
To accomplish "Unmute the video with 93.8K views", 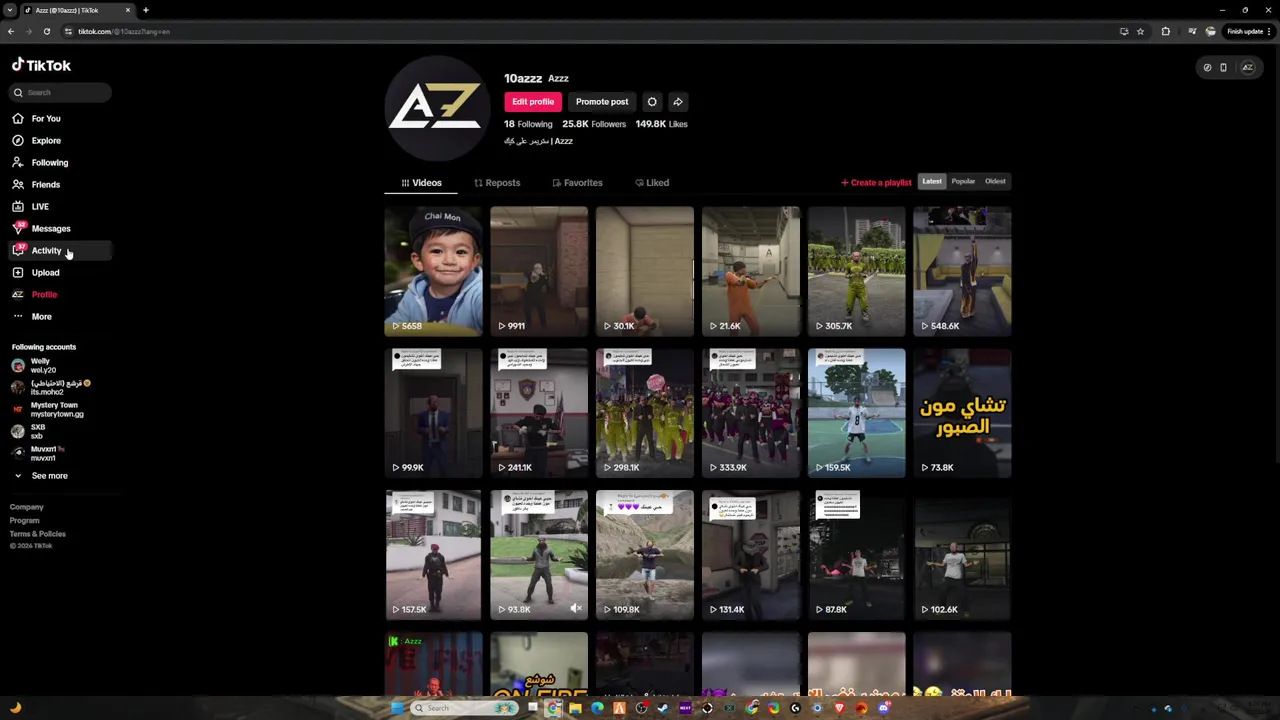I will coord(576,608).
